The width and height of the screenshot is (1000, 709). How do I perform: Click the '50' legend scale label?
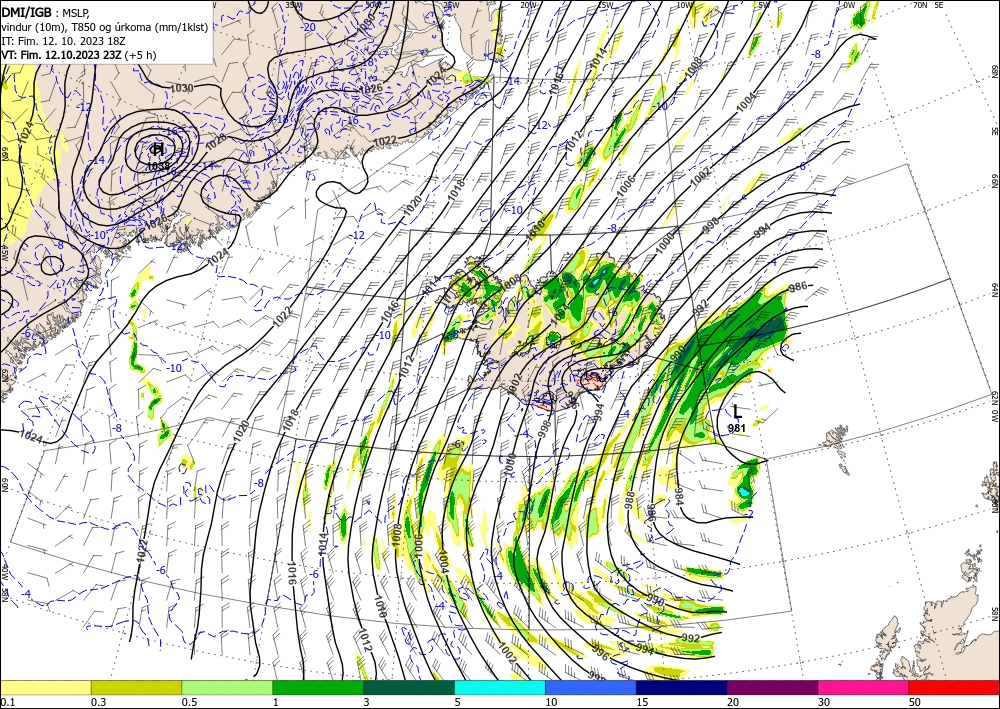[x=915, y=702]
